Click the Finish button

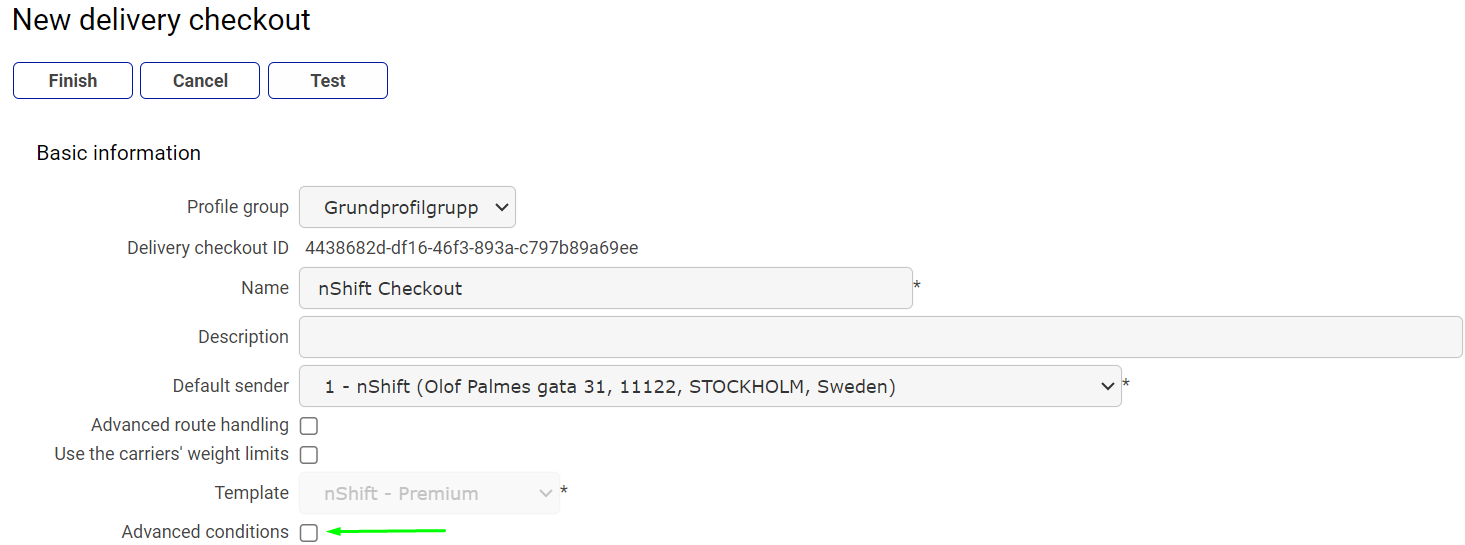(73, 81)
